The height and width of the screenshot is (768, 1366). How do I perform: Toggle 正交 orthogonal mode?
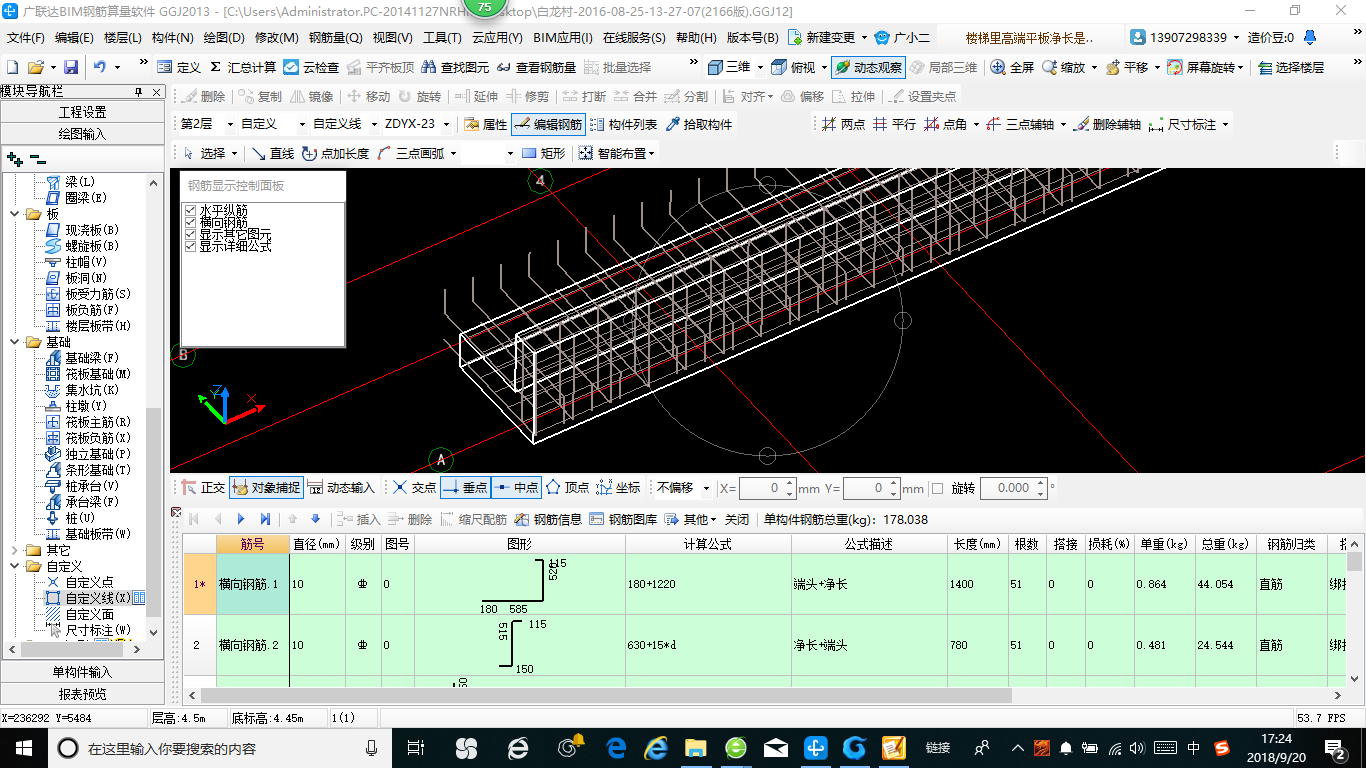[203, 488]
